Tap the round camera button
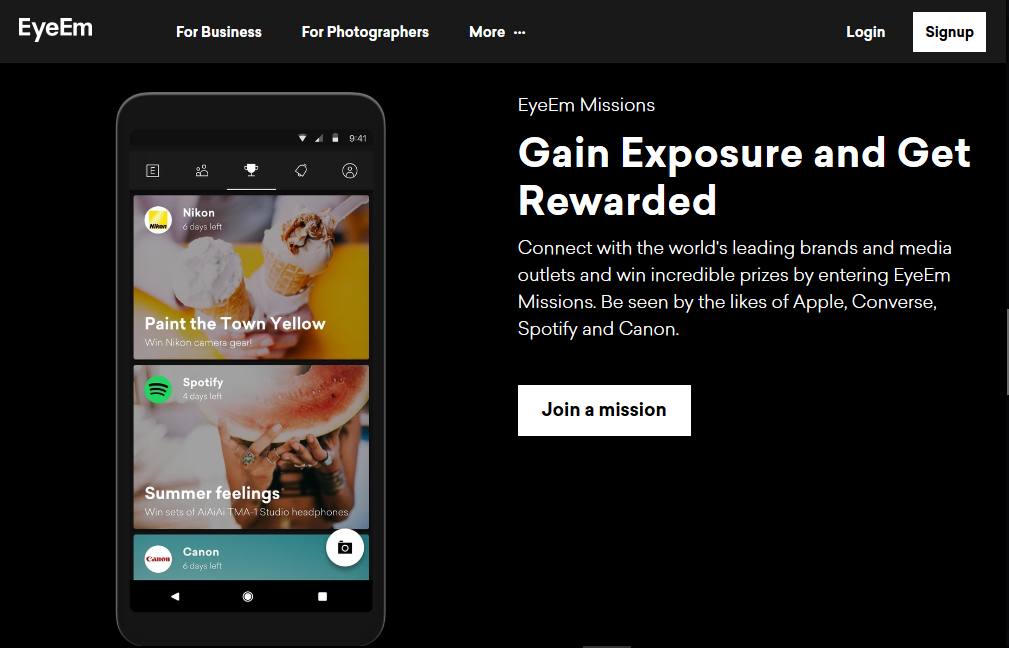This screenshot has width=1009, height=648. [345, 548]
